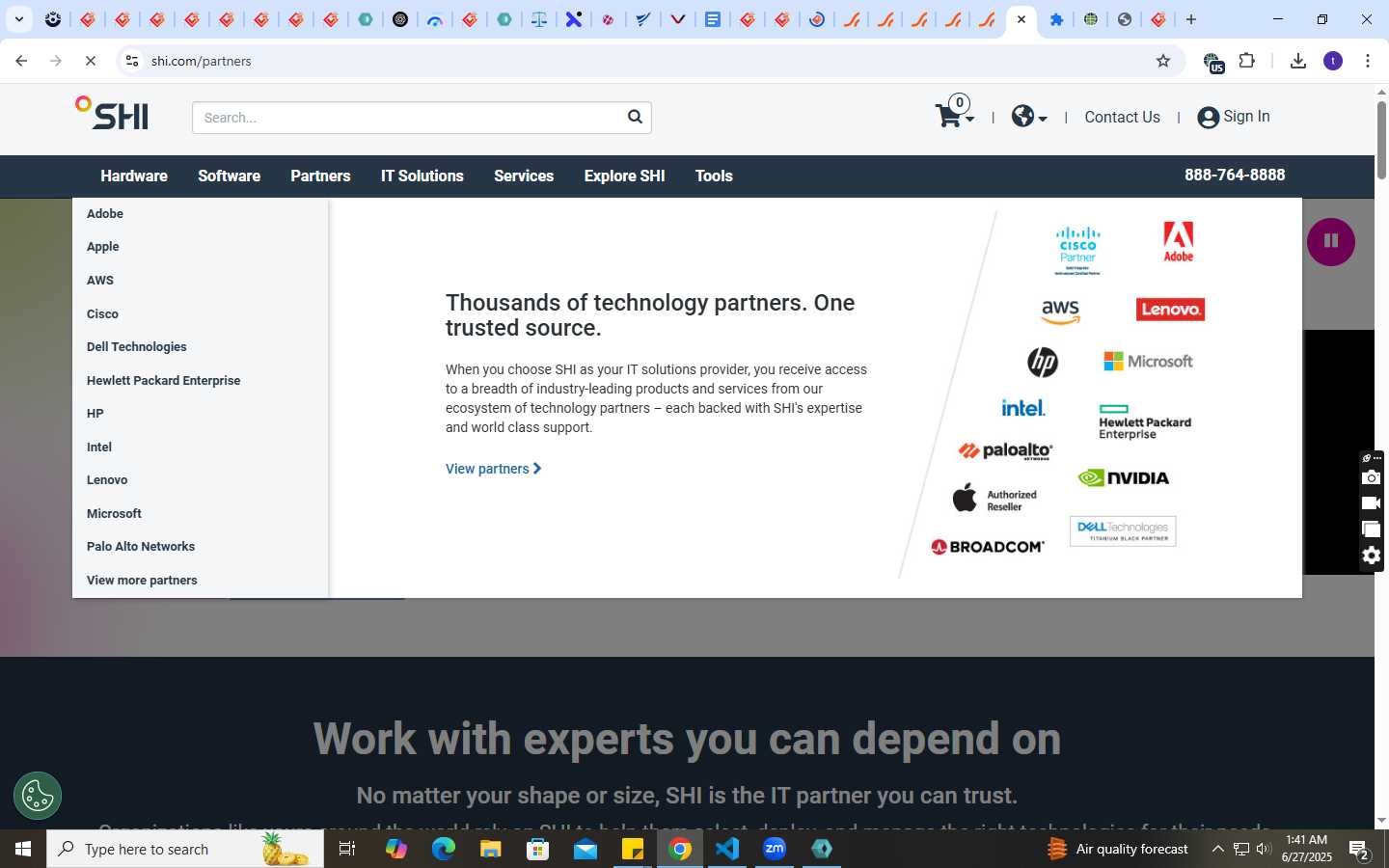
Task: Click the screenshot camera icon on side panel
Action: pyautogui.click(x=1371, y=477)
